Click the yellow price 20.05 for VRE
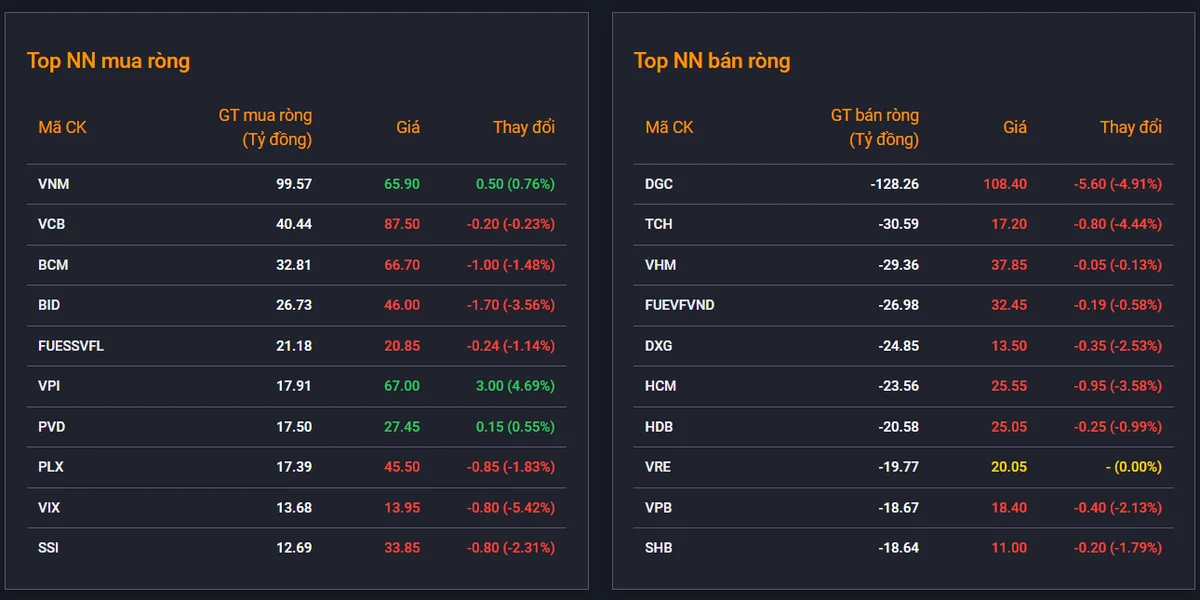 click(x=1009, y=467)
